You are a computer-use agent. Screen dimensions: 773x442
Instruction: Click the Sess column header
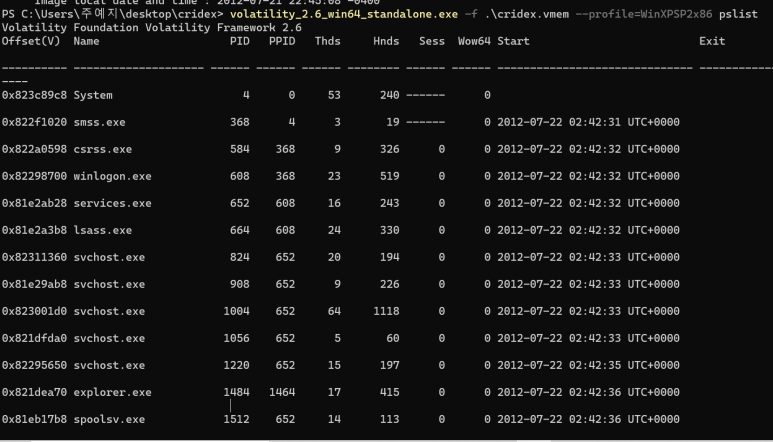pyautogui.click(x=432, y=41)
